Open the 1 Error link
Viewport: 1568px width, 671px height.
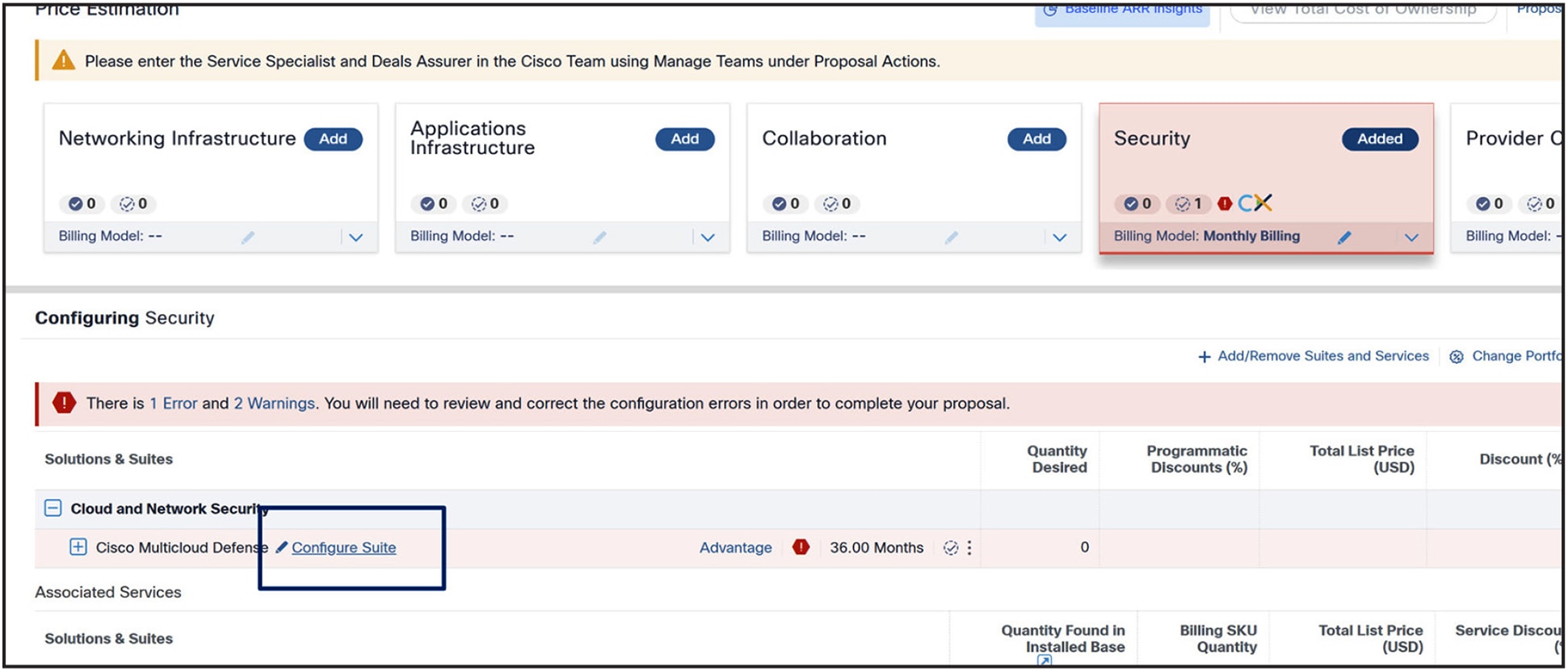point(174,403)
